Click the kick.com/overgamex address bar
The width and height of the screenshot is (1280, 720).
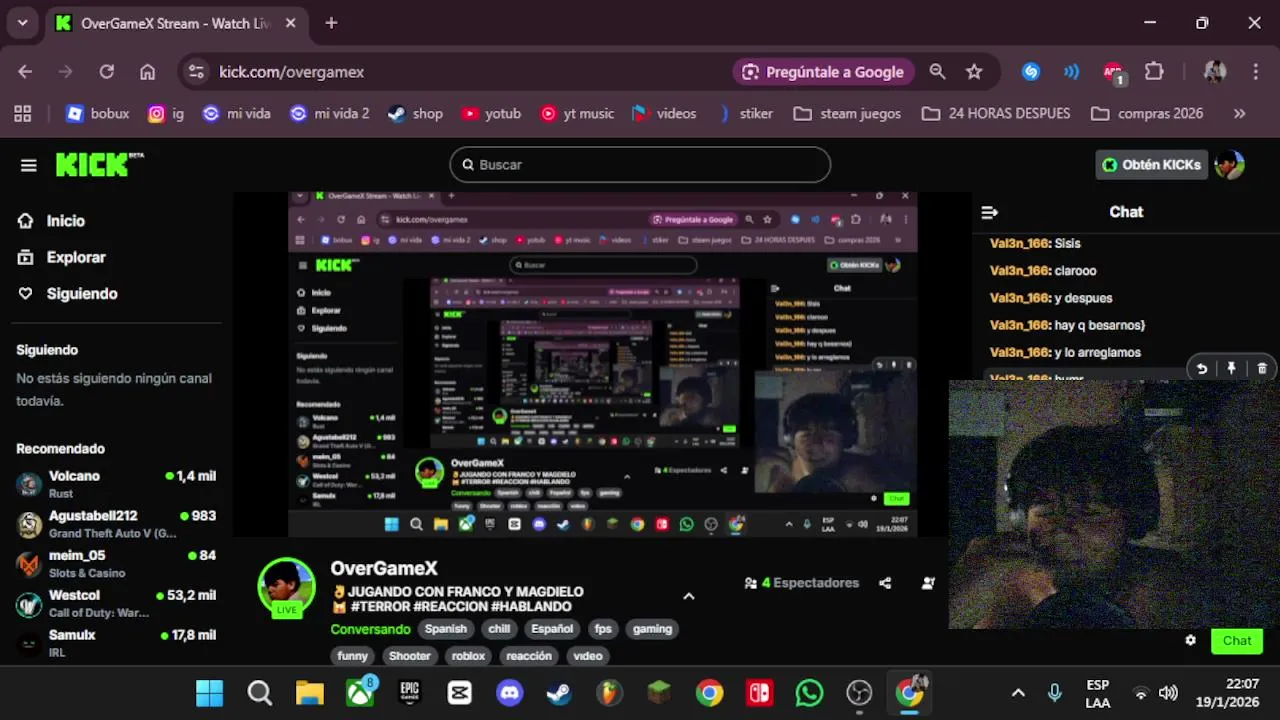point(291,72)
